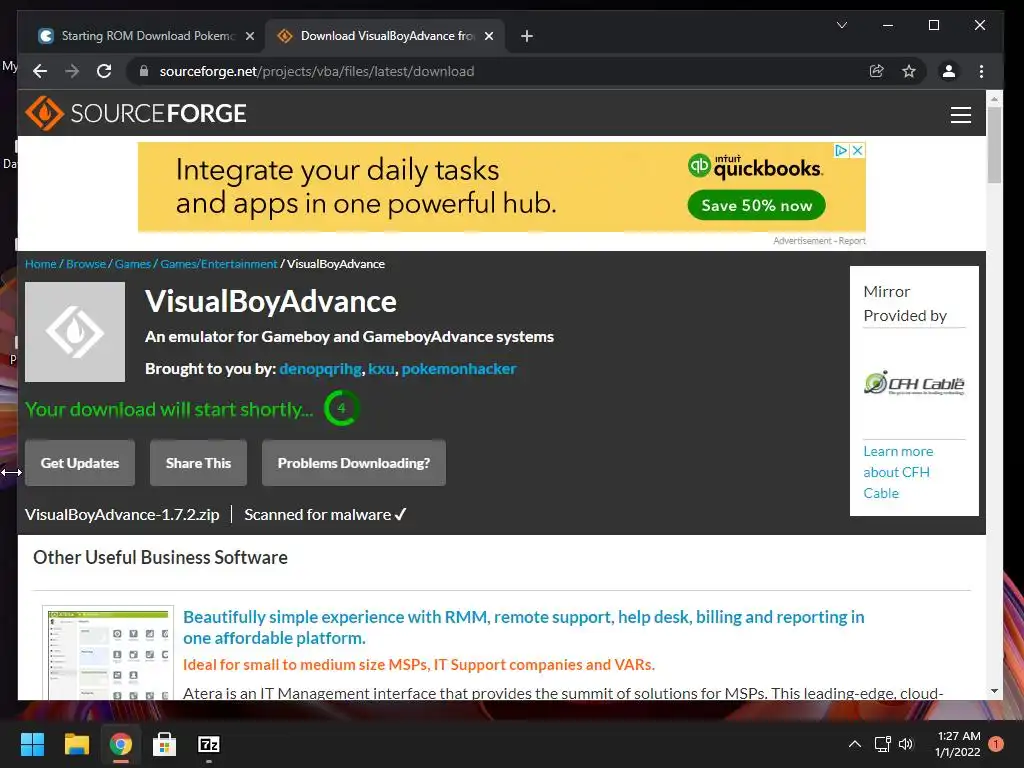Open Microsoft Store from the taskbar

(x=165, y=744)
